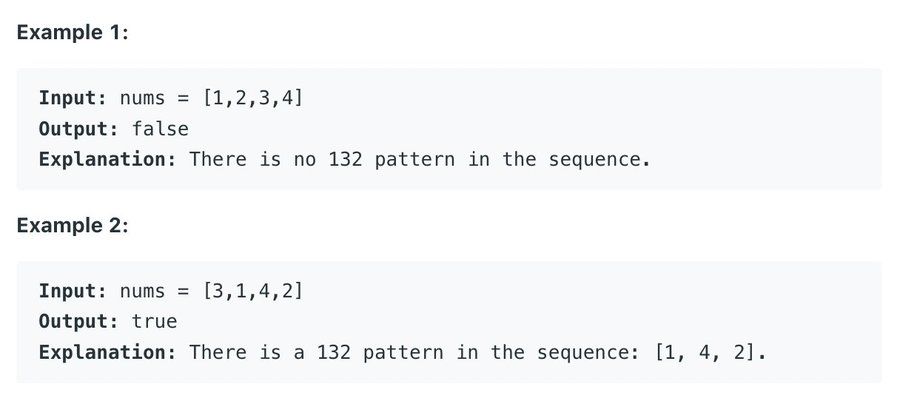Click the Input label in Example 2
The image size is (900, 401).
click(73, 291)
